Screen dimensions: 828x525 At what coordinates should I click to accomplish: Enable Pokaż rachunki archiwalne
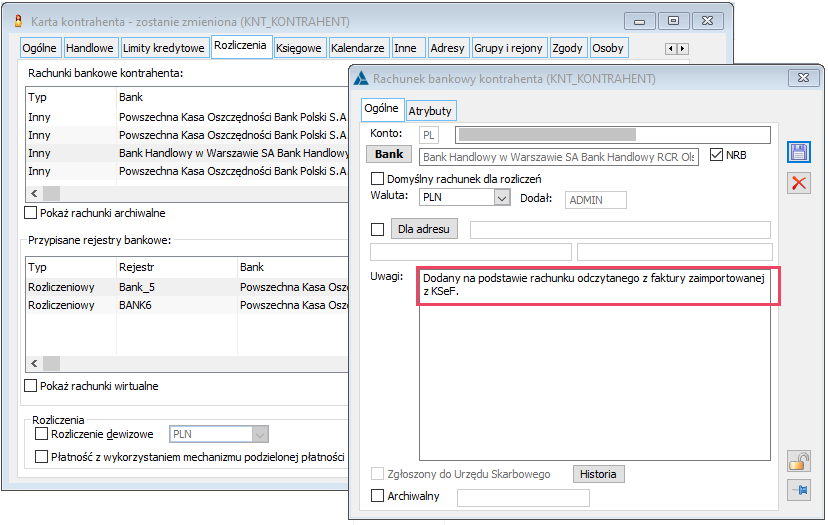[x=31, y=213]
